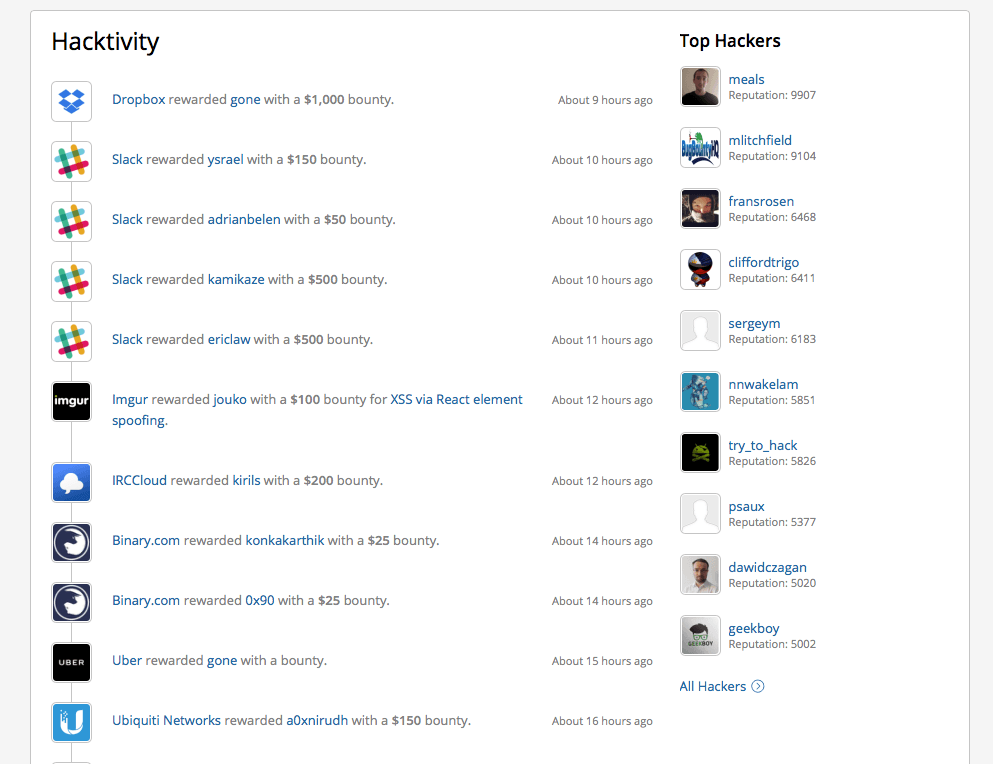Select the Binary.com logo beside 0x90's reward
This screenshot has width=993, height=764.
72,602
